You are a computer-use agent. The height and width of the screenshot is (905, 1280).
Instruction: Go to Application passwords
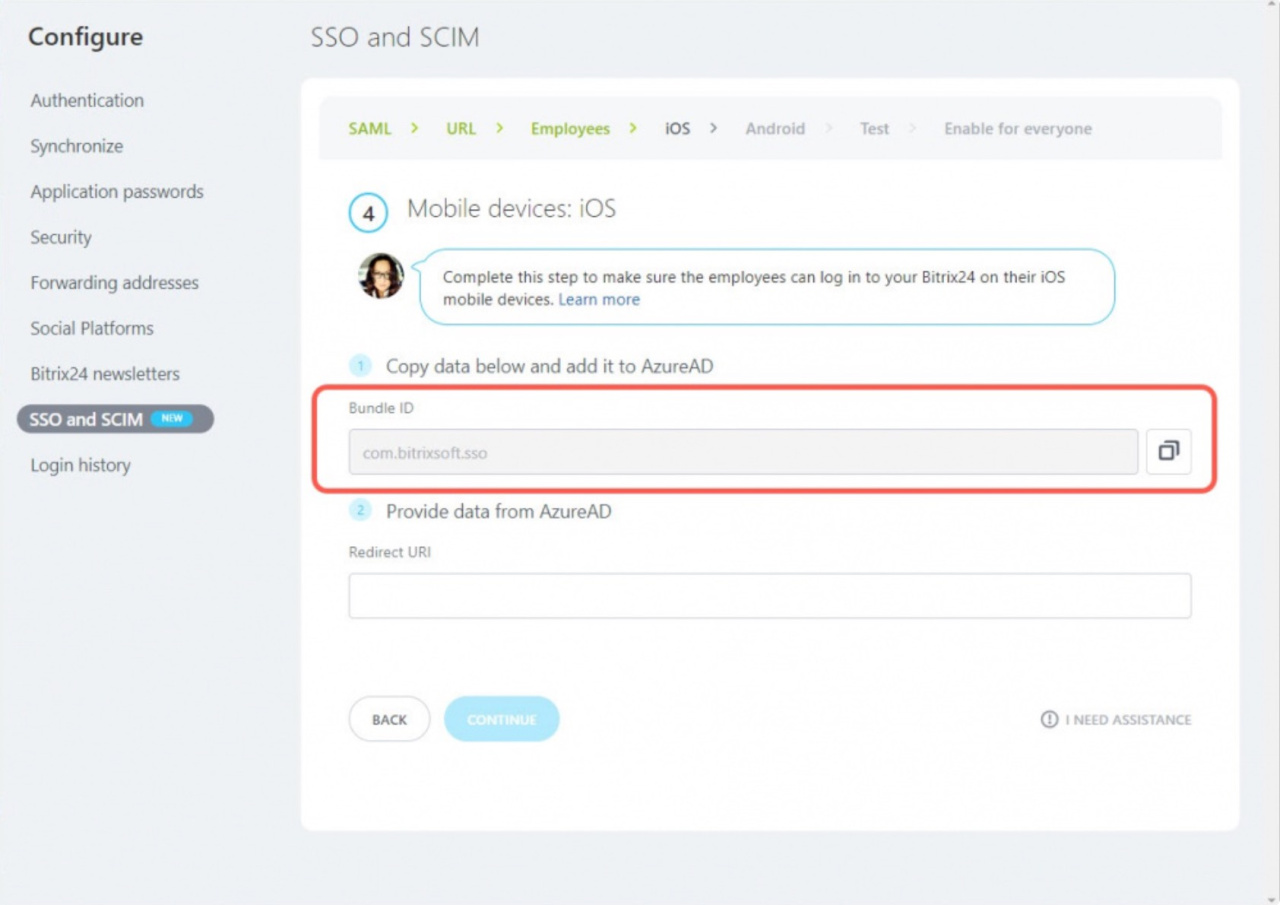pos(117,191)
